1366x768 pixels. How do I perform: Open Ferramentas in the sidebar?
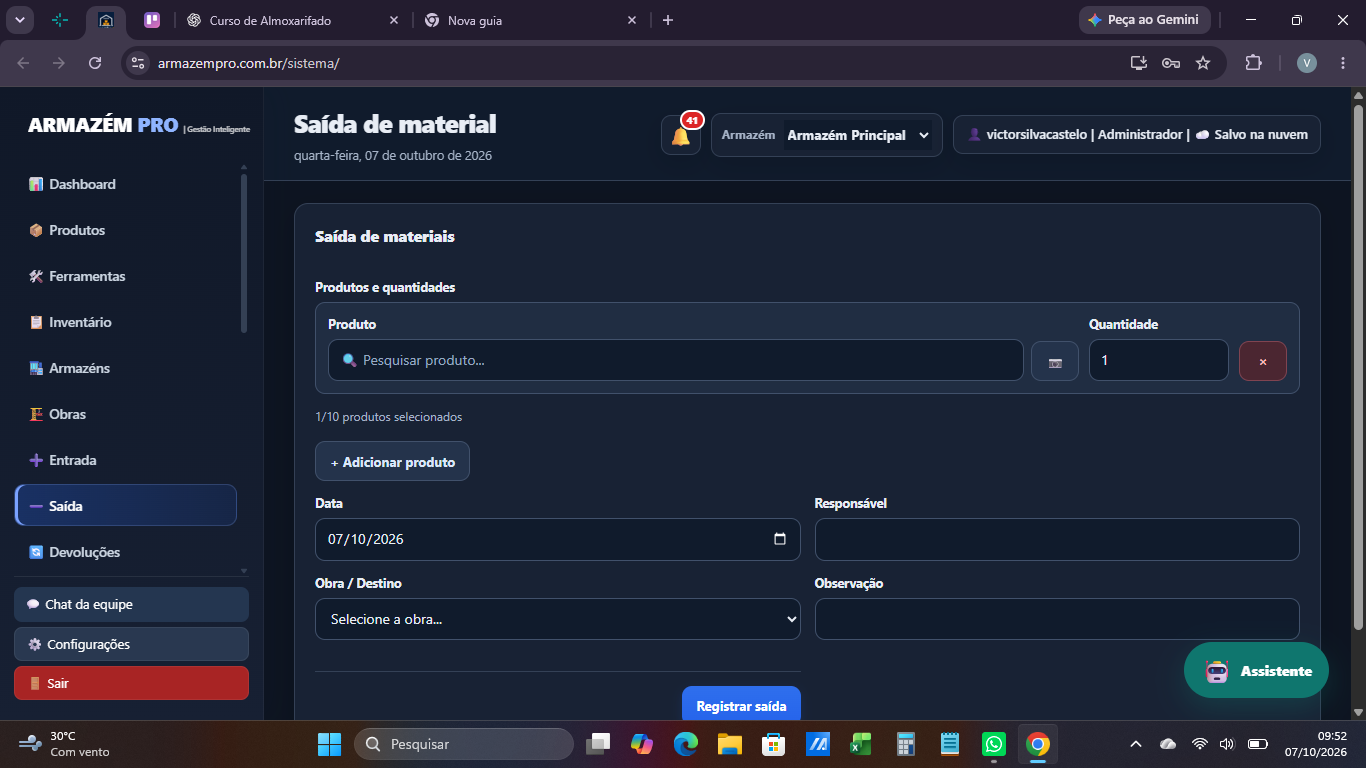[126, 276]
